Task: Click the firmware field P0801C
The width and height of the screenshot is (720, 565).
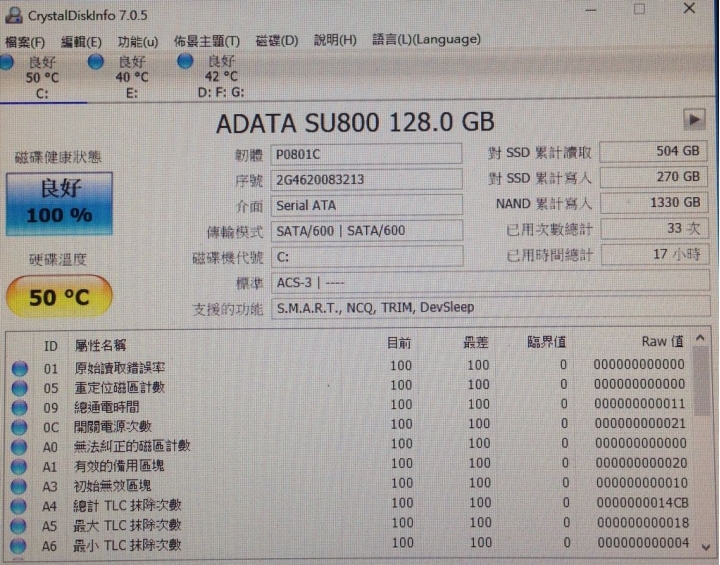Action: coord(366,154)
